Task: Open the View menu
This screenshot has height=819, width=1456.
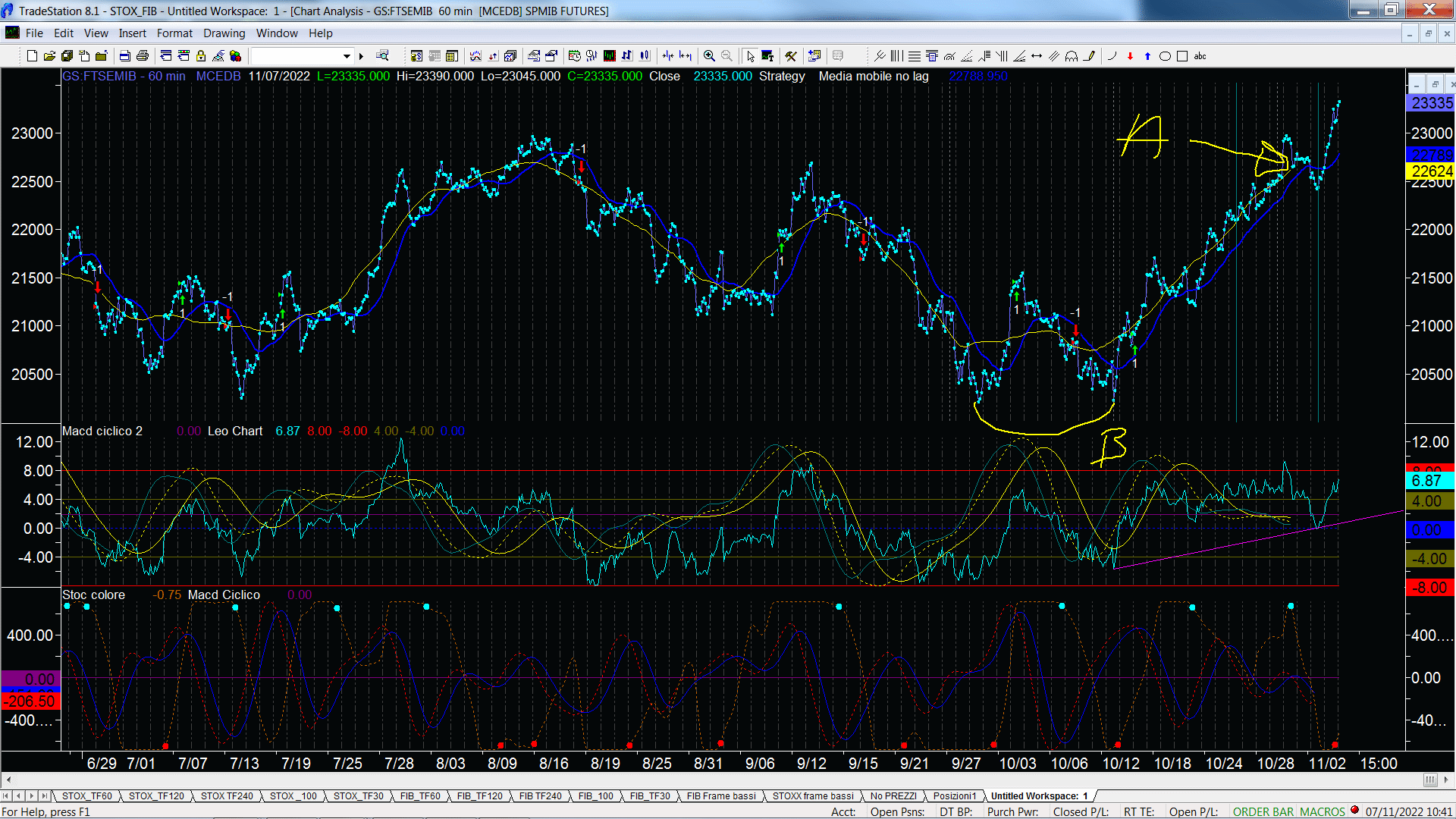Action: point(96,33)
